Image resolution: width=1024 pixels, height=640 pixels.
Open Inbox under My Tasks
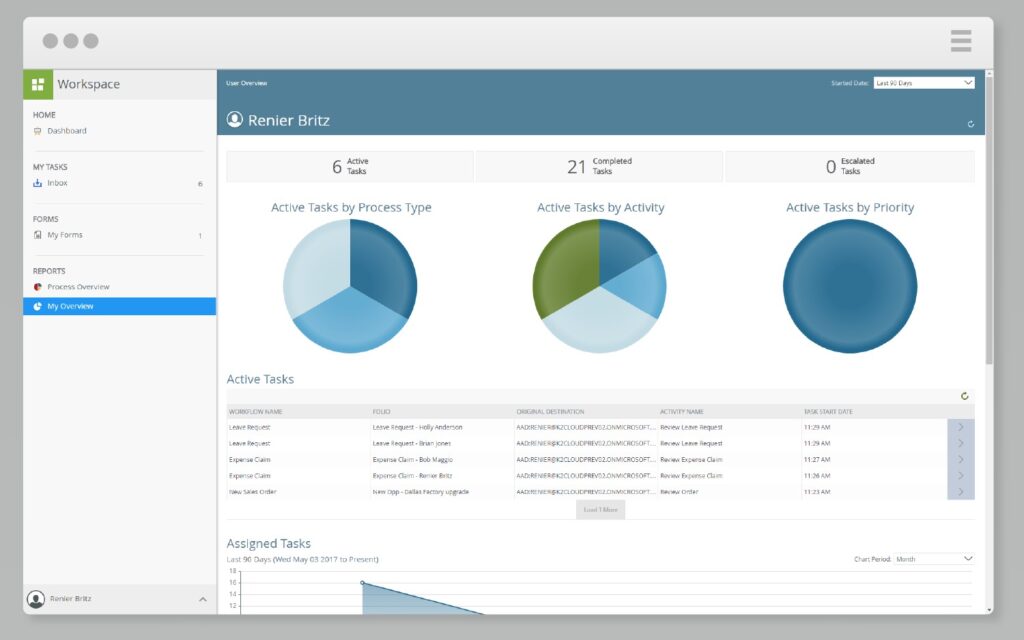pyautogui.click(x=57, y=183)
